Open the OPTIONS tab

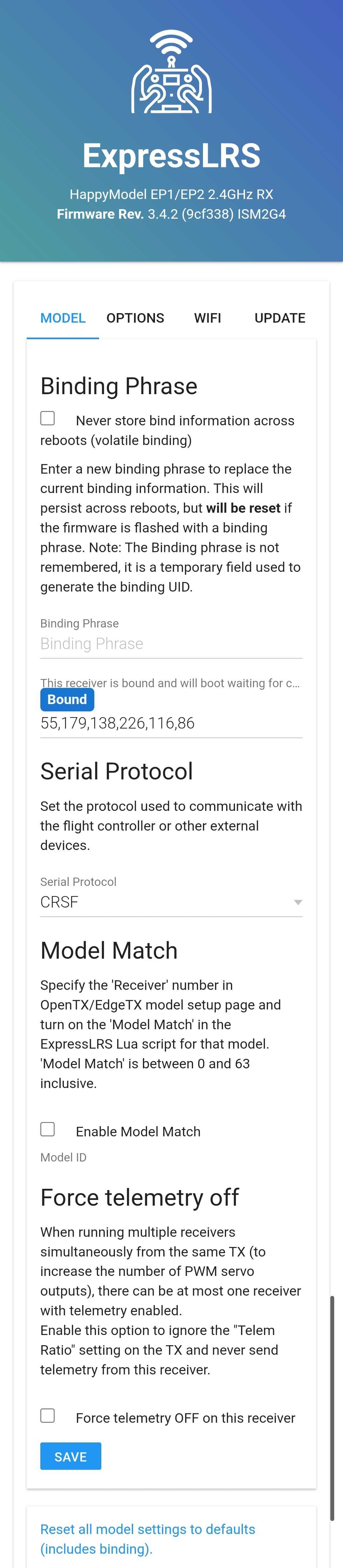point(135,318)
